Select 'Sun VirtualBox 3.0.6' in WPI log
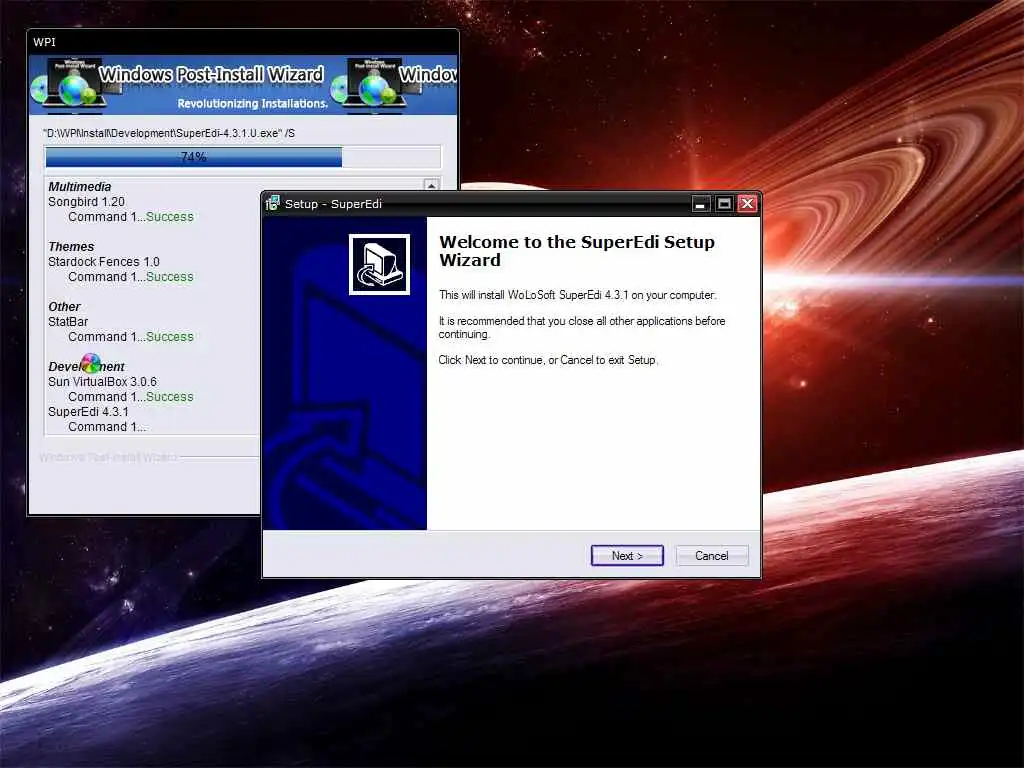The image size is (1024, 768). [x=103, y=382]
